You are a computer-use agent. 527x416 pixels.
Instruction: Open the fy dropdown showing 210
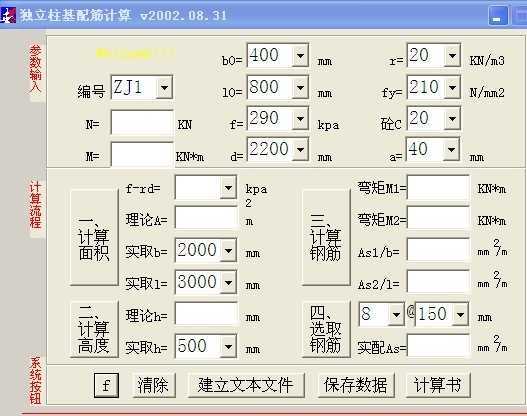click(452, 87)
